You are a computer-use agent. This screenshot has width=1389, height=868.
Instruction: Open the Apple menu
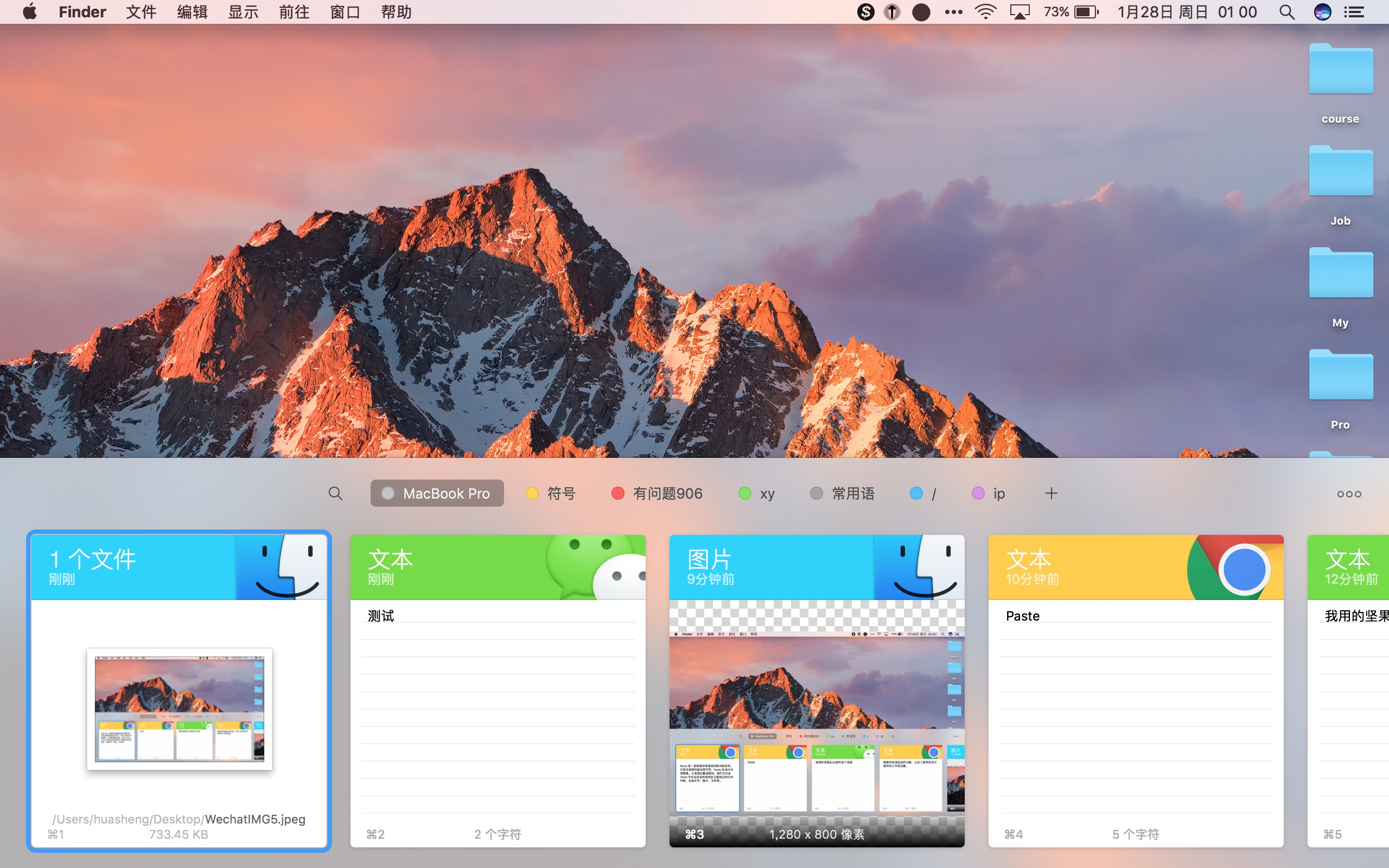pyautogui.click(x=30, y=12)
